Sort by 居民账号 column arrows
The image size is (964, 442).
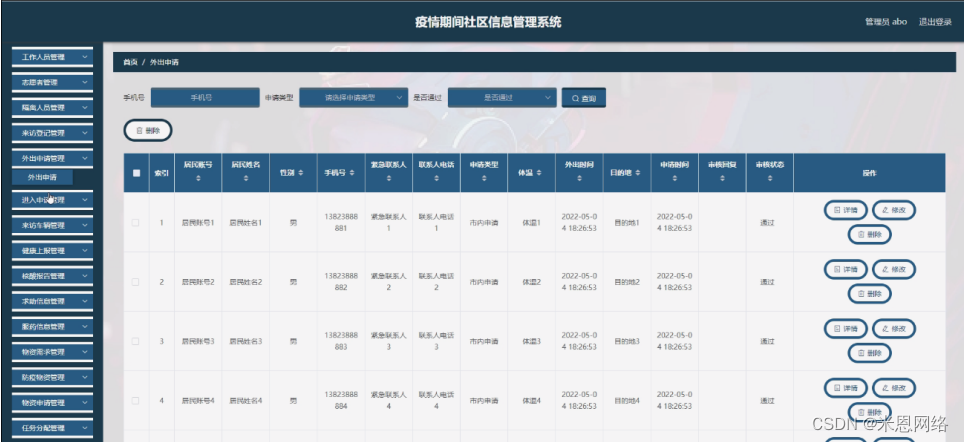click(x=198, y=178)
